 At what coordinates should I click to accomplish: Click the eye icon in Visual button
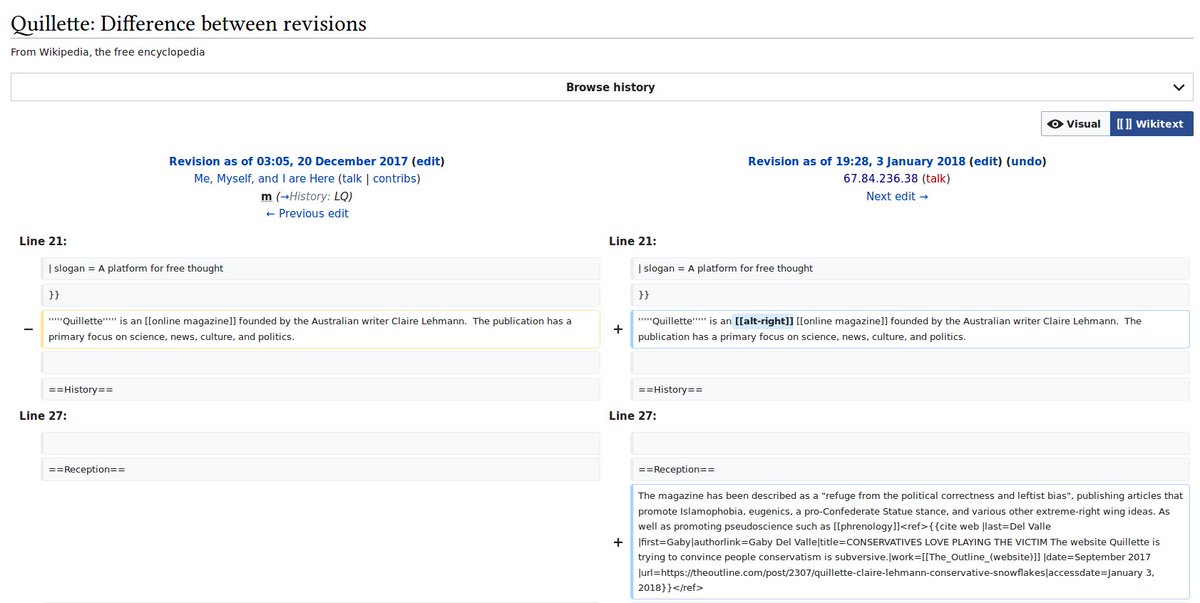[1055, 124]
